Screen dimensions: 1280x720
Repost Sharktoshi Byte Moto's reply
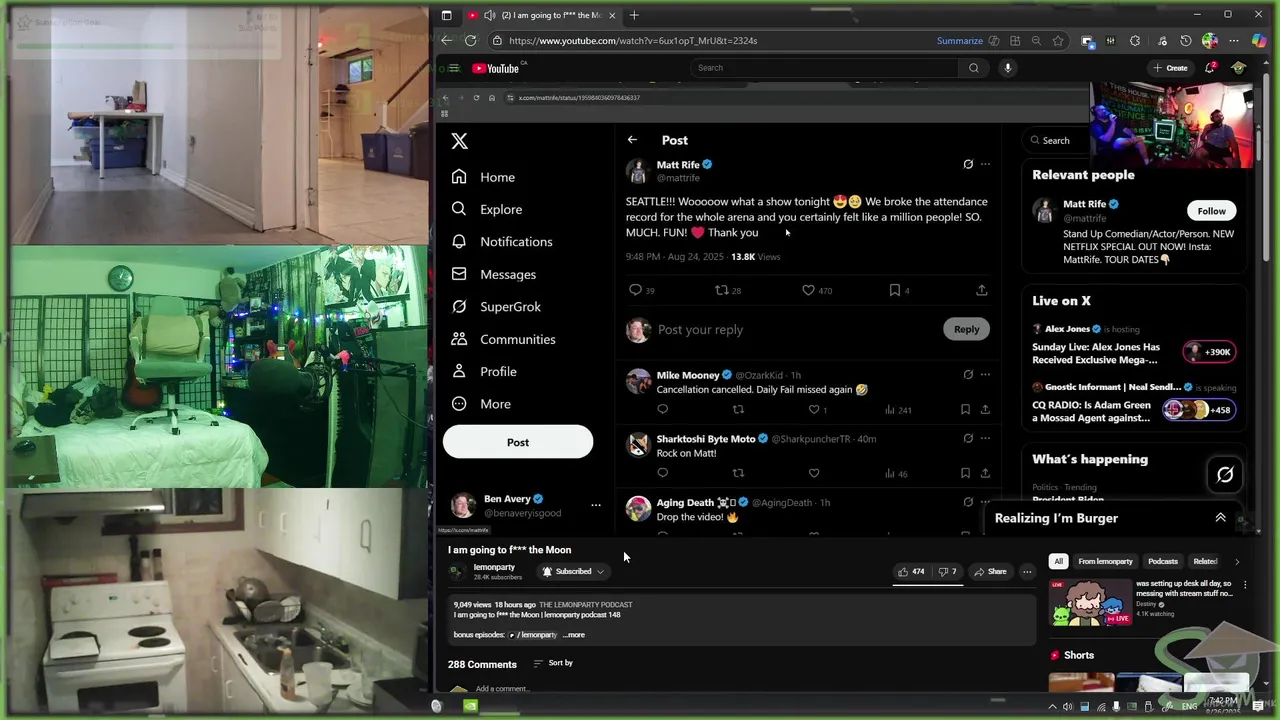pyautogui.click(x=738, y=473)
